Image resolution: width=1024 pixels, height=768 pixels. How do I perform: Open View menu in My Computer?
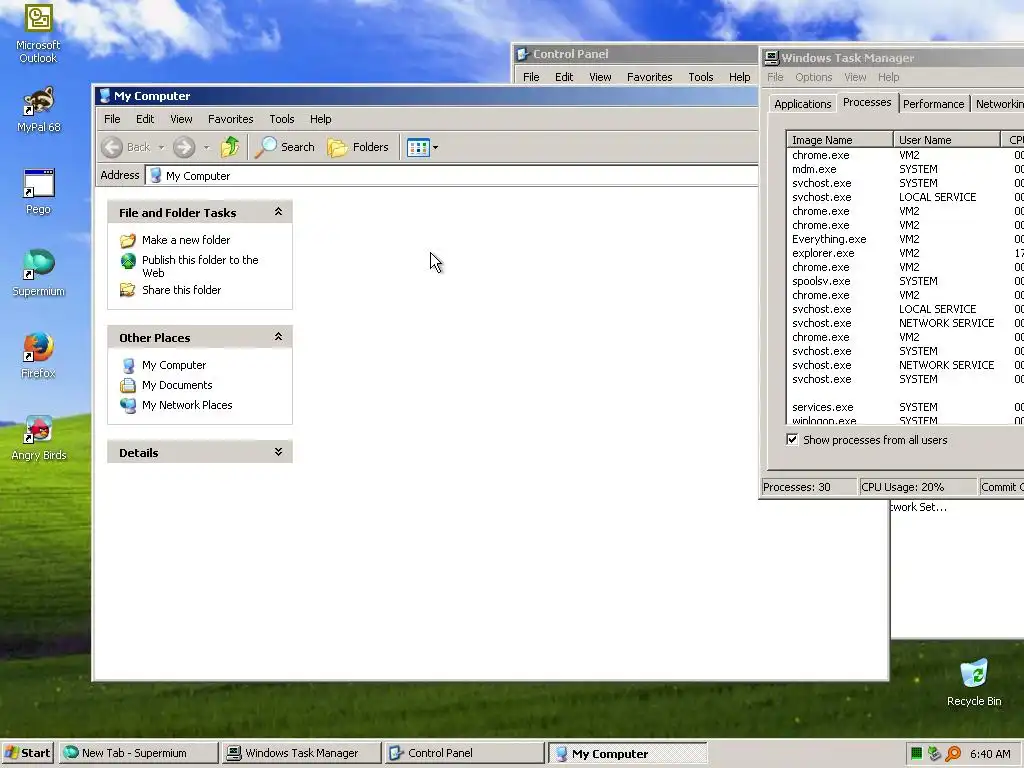coord(181,119)
